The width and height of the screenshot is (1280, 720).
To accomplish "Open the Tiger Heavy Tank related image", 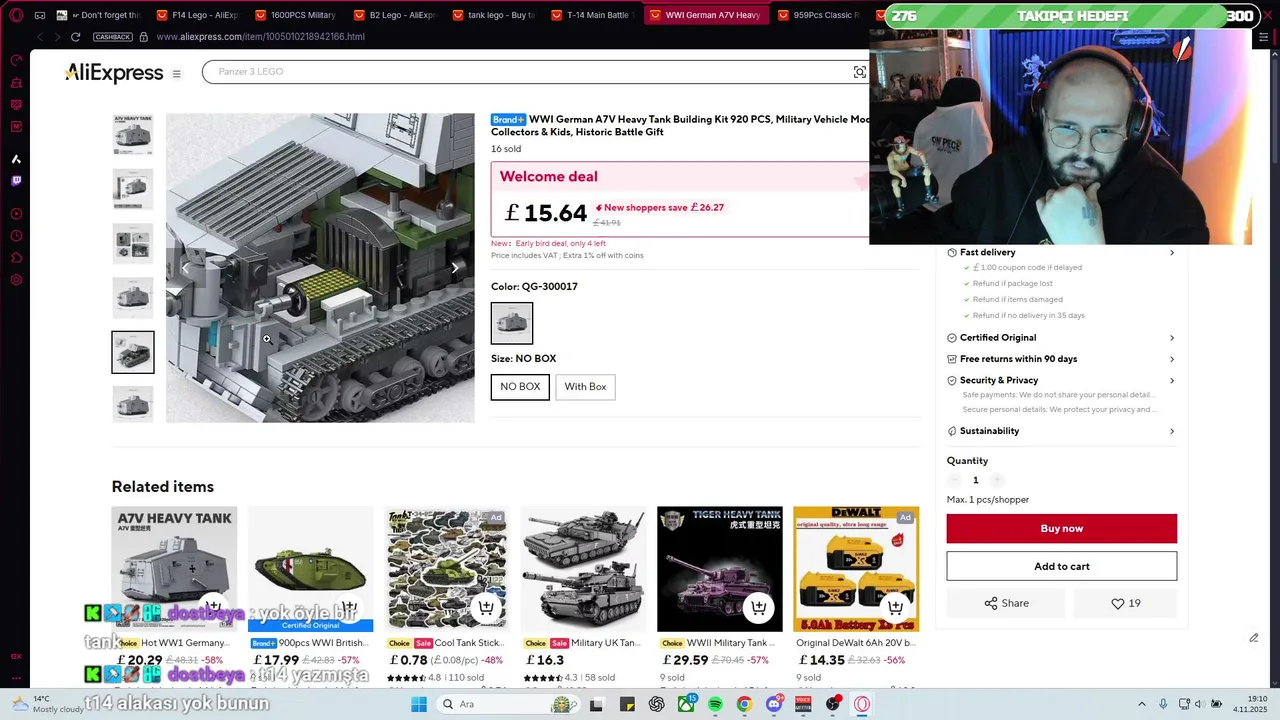I will pyautogui.click(x=720, y=569).
